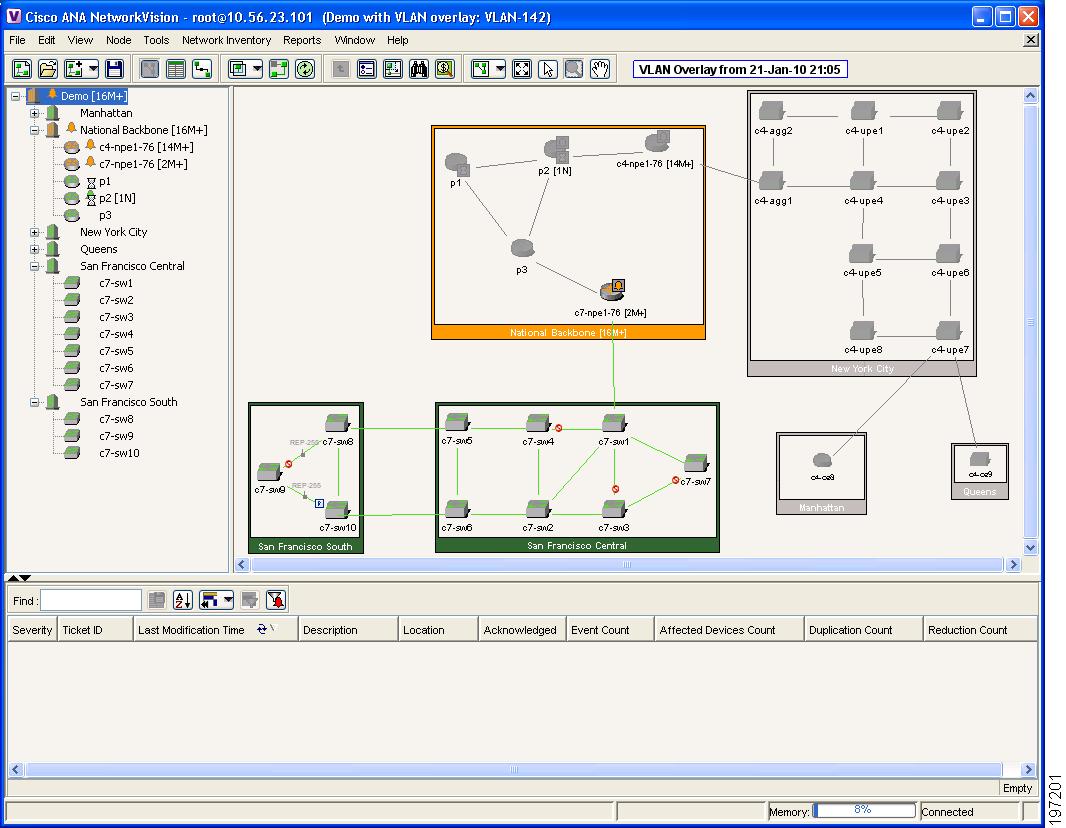Viewport: 1066px width, 828px height.
Task: Click the p3 router icon on map
Action: coord(522,249)
